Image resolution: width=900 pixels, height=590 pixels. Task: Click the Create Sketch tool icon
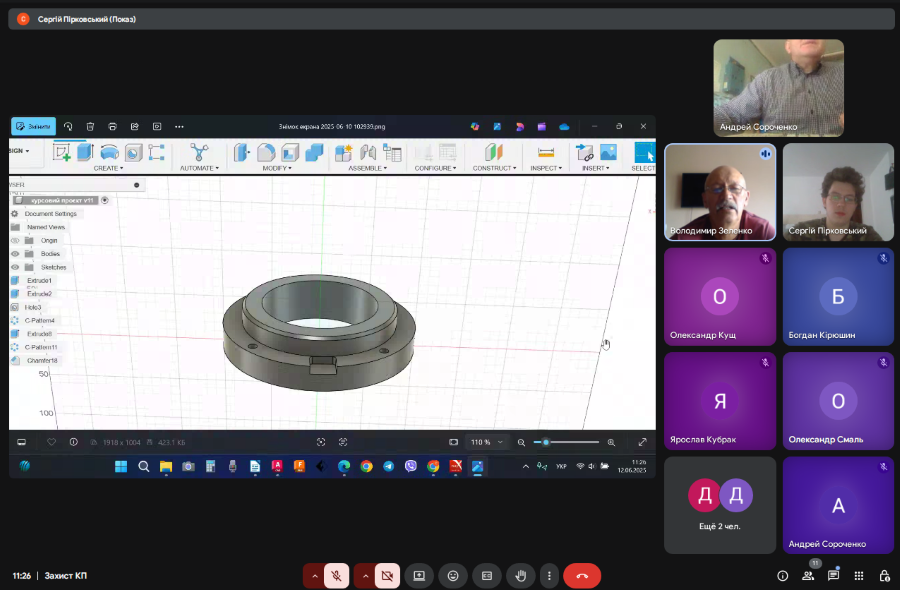click(61, 152)
